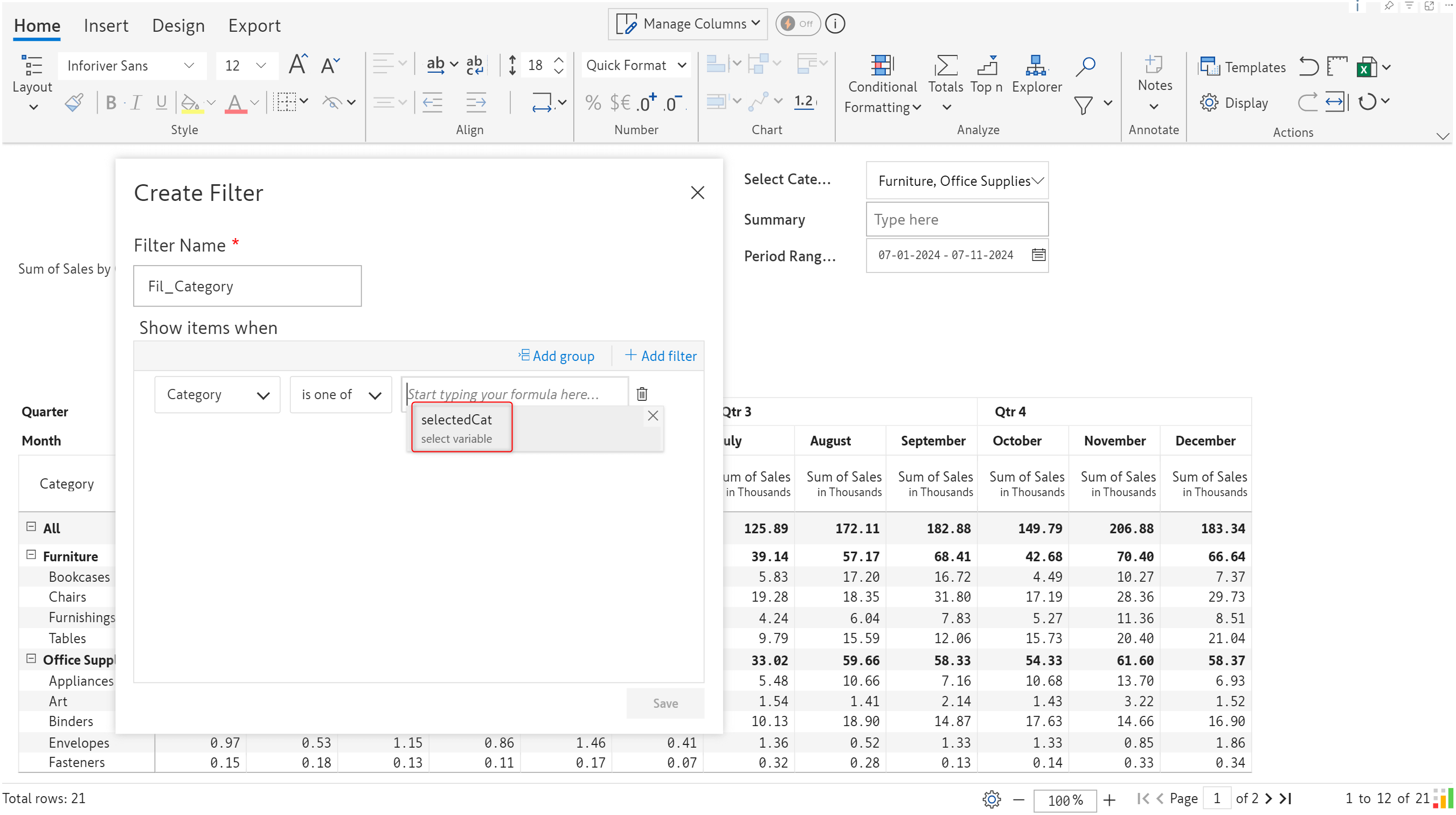Image resolution: width=1456 pixels, height=815 pixels.
Task: Expand the Furniture category tree item
Action: (x=31, y=555)
